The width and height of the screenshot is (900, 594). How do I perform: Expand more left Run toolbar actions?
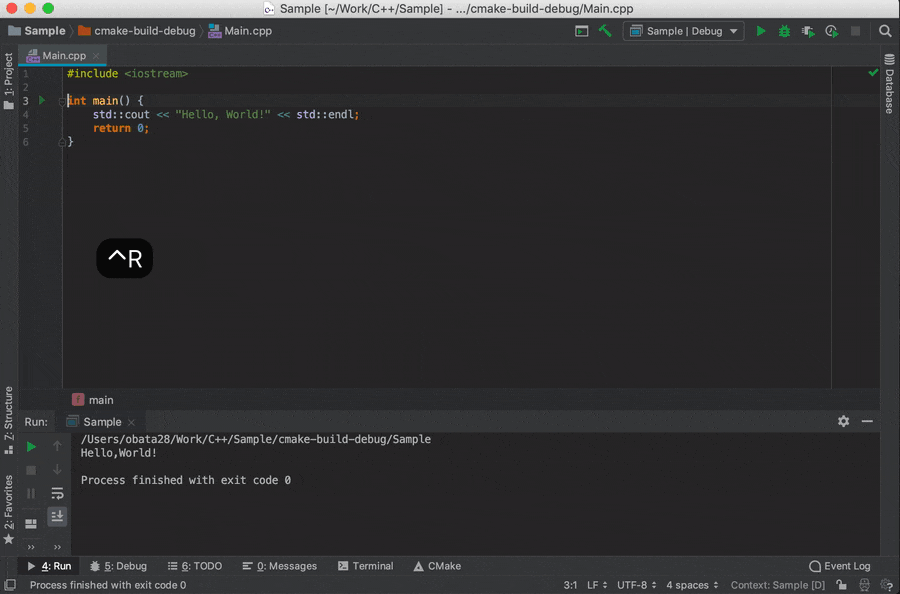coord(31,547)
